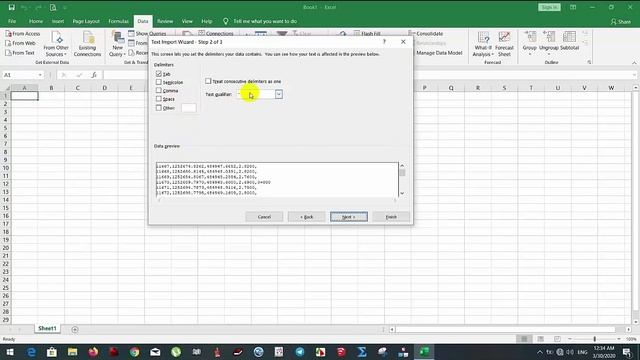Click the Share button

pos(620,21)
